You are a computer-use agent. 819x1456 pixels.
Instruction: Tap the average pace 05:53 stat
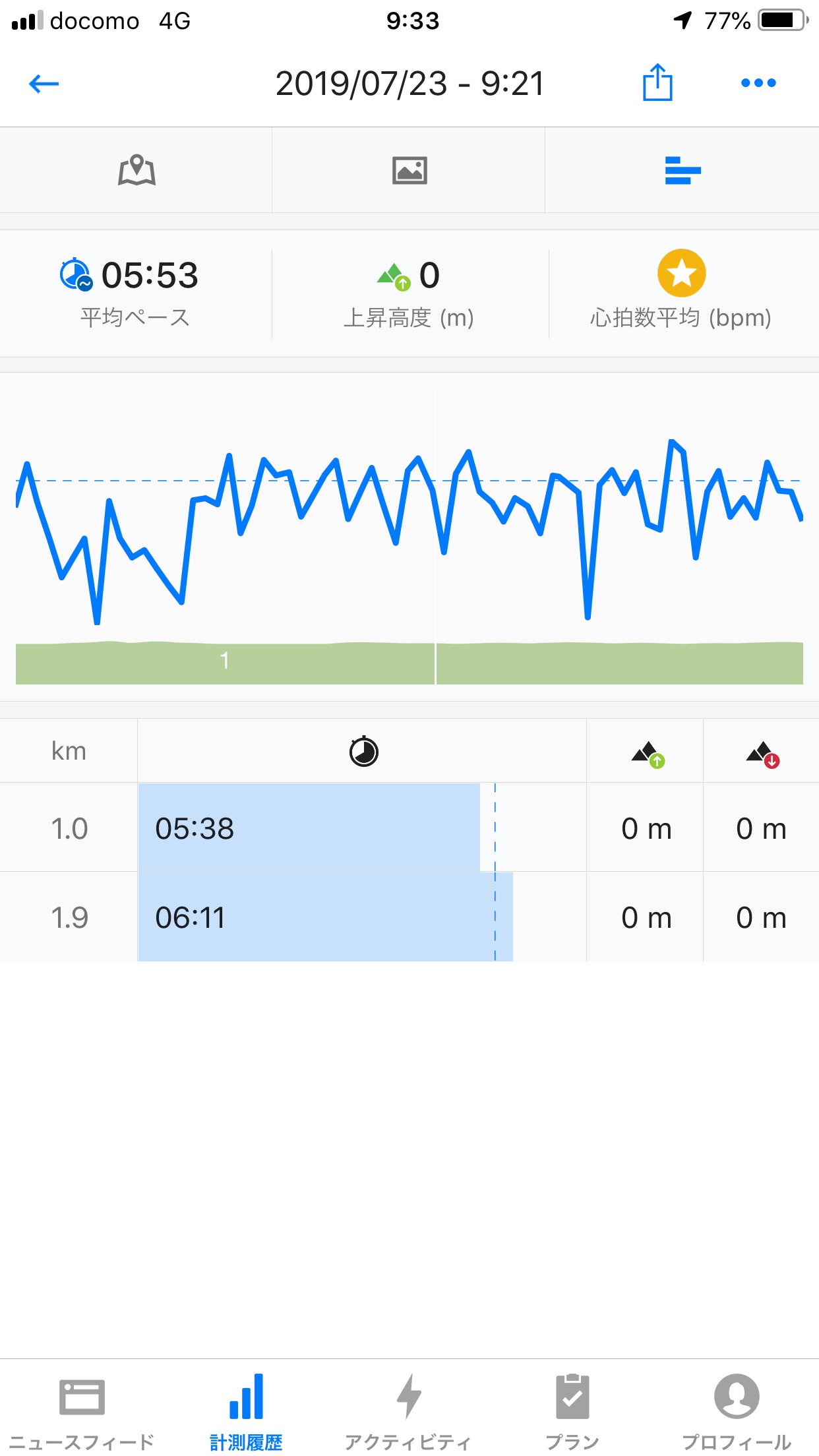click(135, 290)
